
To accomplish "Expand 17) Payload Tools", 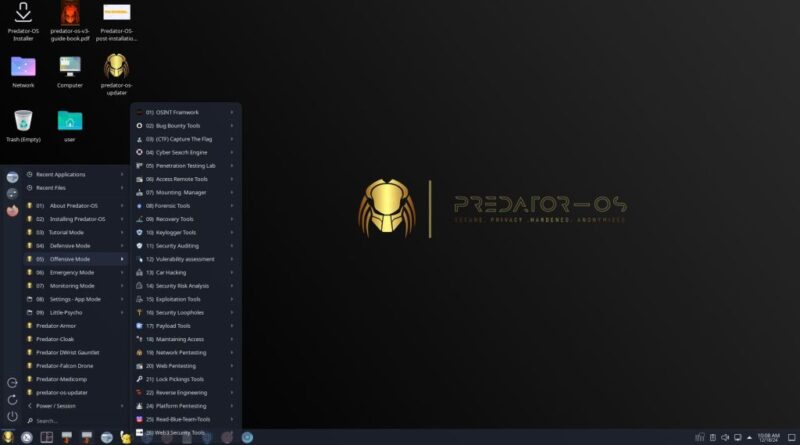I will tap(186, 326).
